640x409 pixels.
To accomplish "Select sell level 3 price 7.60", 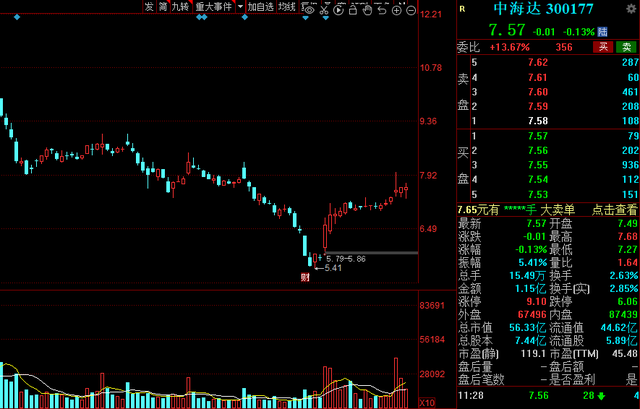I will click(x=538, y=92).
